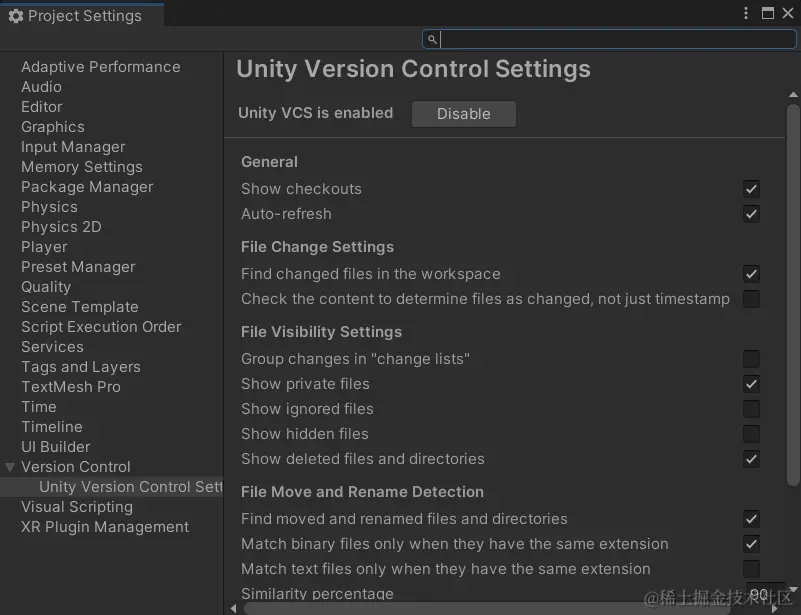The height and width of the screenshot is (615, 801).
Task: Collapse the Version Control tree arrow
Action: tap(10, 467)
